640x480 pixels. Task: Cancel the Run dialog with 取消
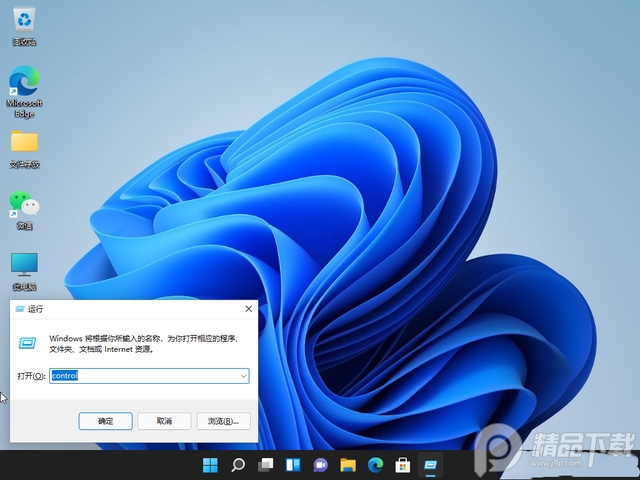click(x=164, y=421)
